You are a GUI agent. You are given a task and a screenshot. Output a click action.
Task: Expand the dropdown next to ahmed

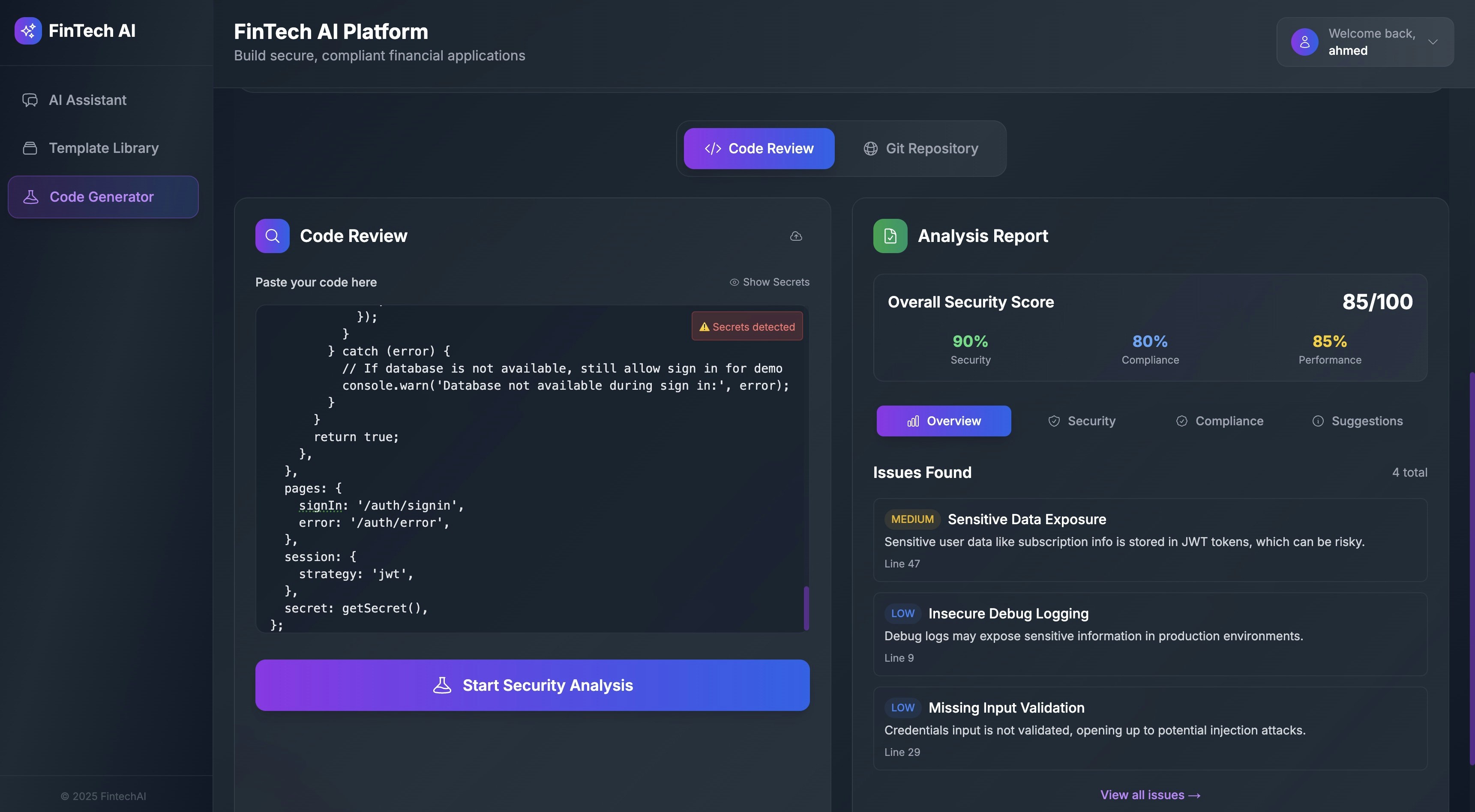(x=1433, y=42)
